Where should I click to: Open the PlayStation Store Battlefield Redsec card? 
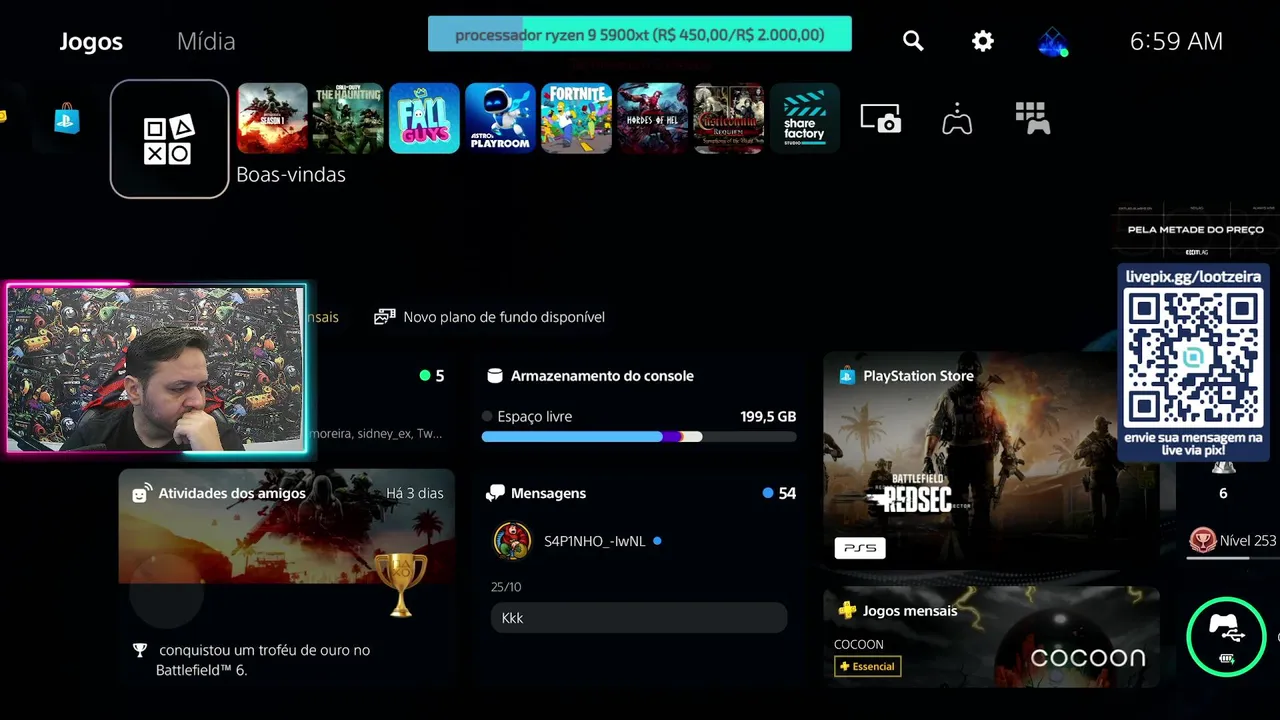tap(991, 460)
